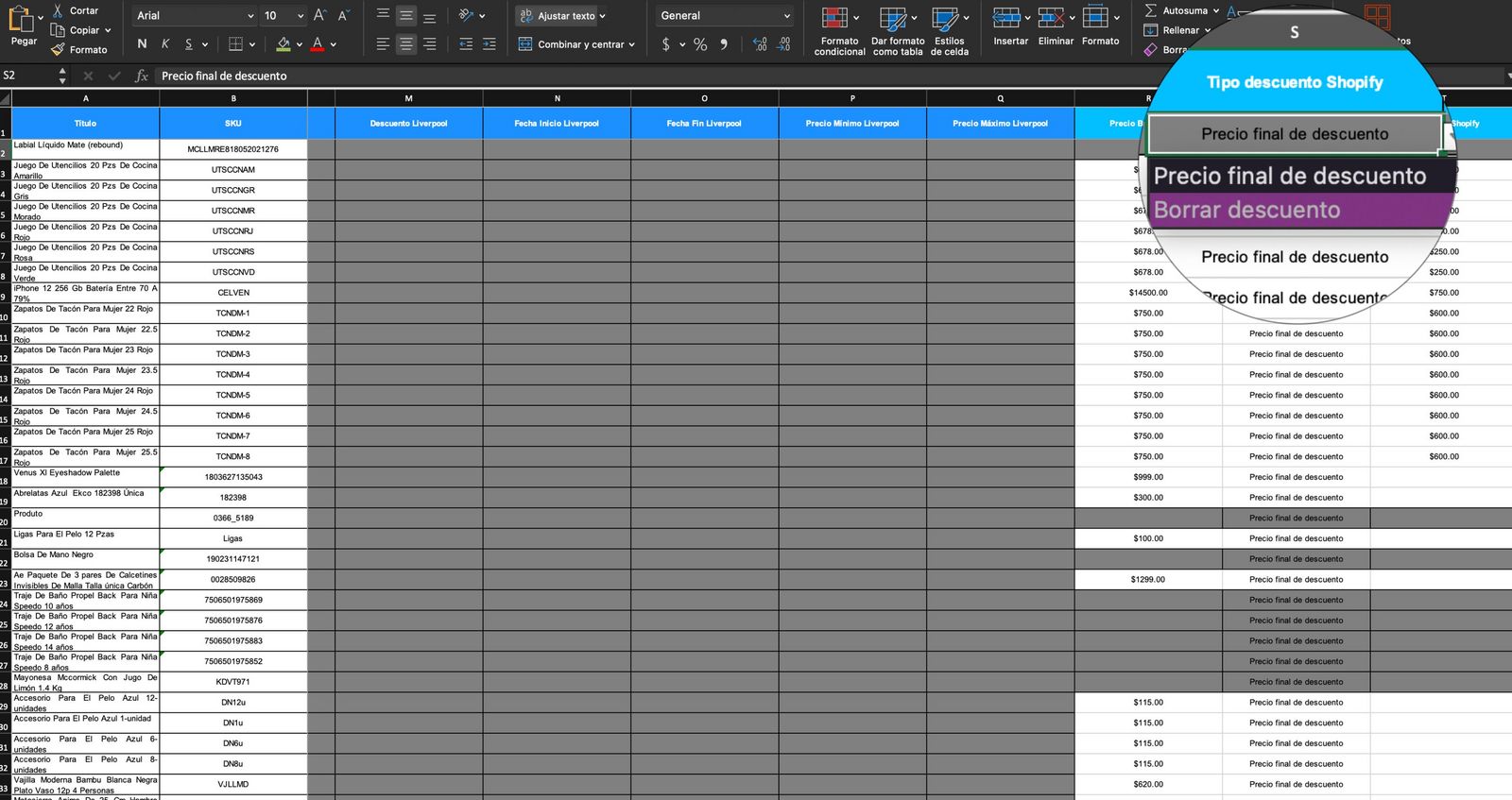Expand the Copiar options arrow

[x=108, y=30]
